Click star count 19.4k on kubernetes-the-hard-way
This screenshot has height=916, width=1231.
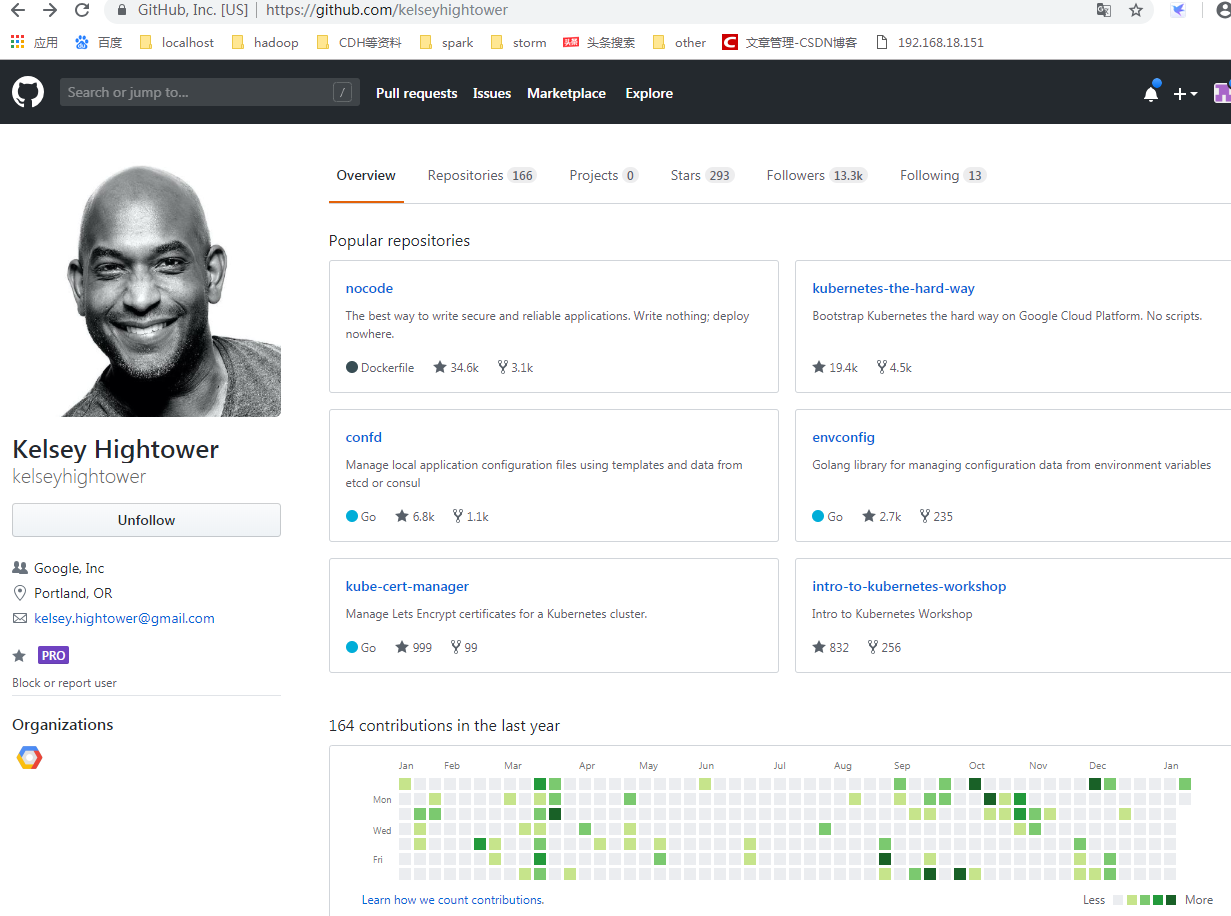point(835,367)
